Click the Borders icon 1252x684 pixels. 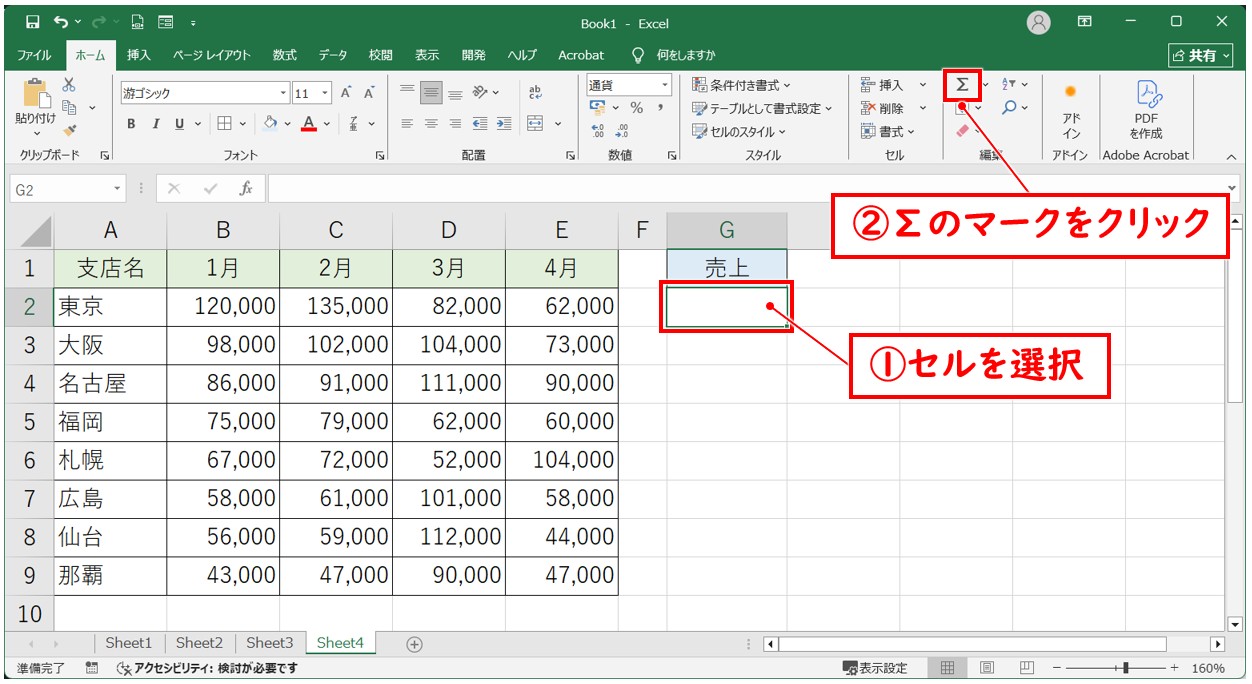(224, 124)
